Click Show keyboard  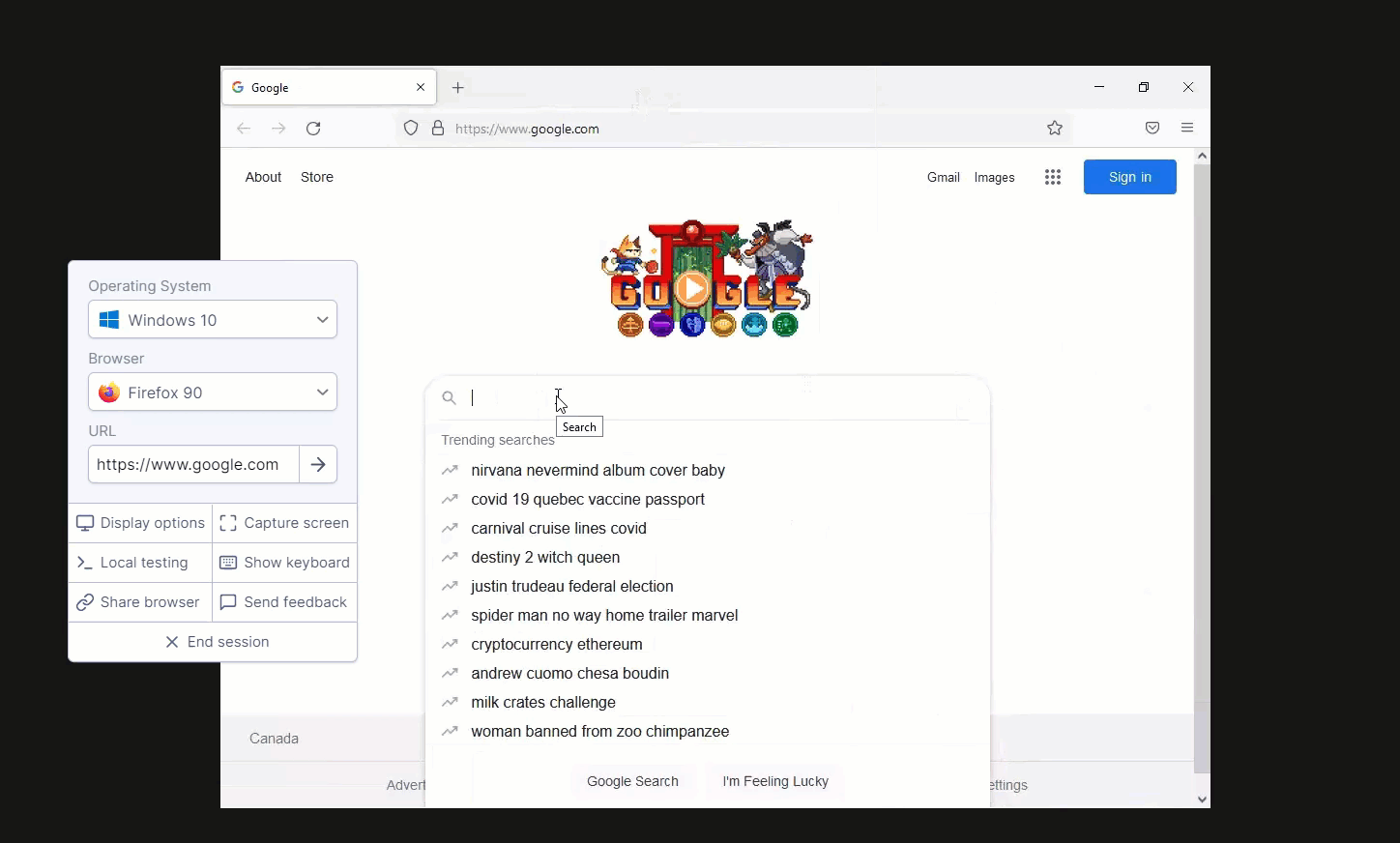284,563
